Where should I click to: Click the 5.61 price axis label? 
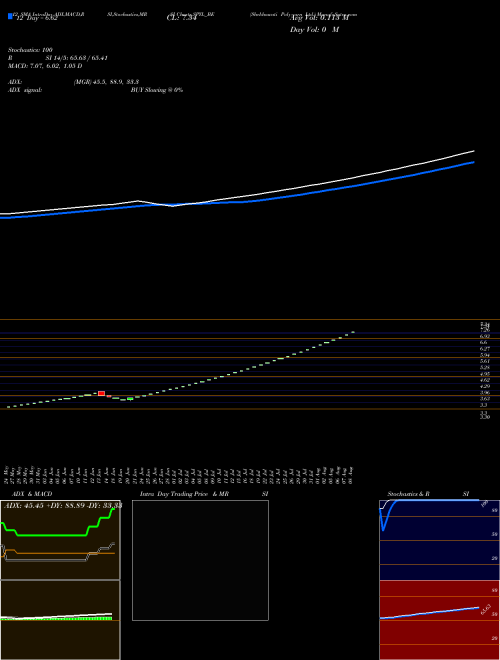coord(484,361)
